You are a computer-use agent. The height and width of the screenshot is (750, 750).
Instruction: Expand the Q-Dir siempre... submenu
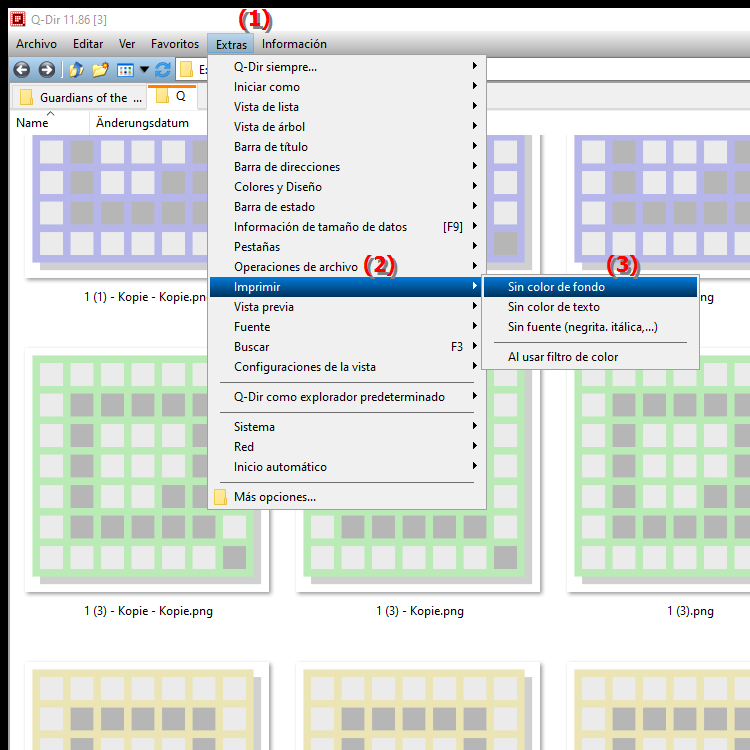(x=348, y=67)
